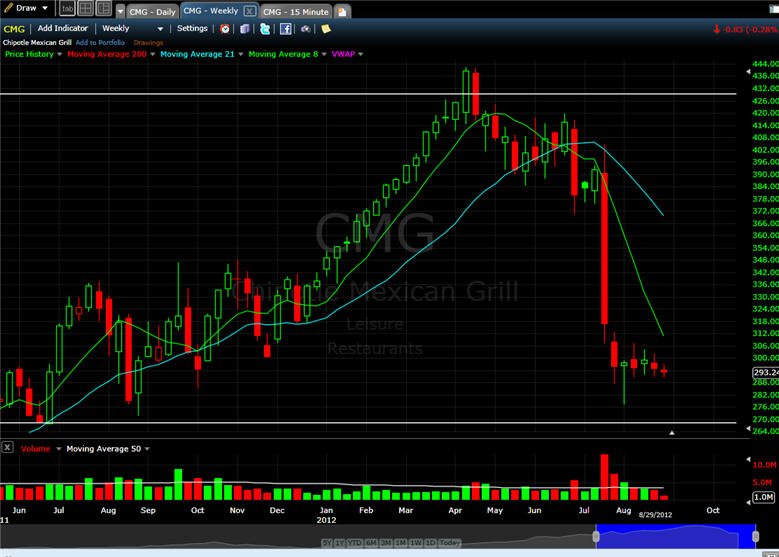Jump to Today in range selector
The height and width of the screenshot is (557, 779).
click(450, 543)
